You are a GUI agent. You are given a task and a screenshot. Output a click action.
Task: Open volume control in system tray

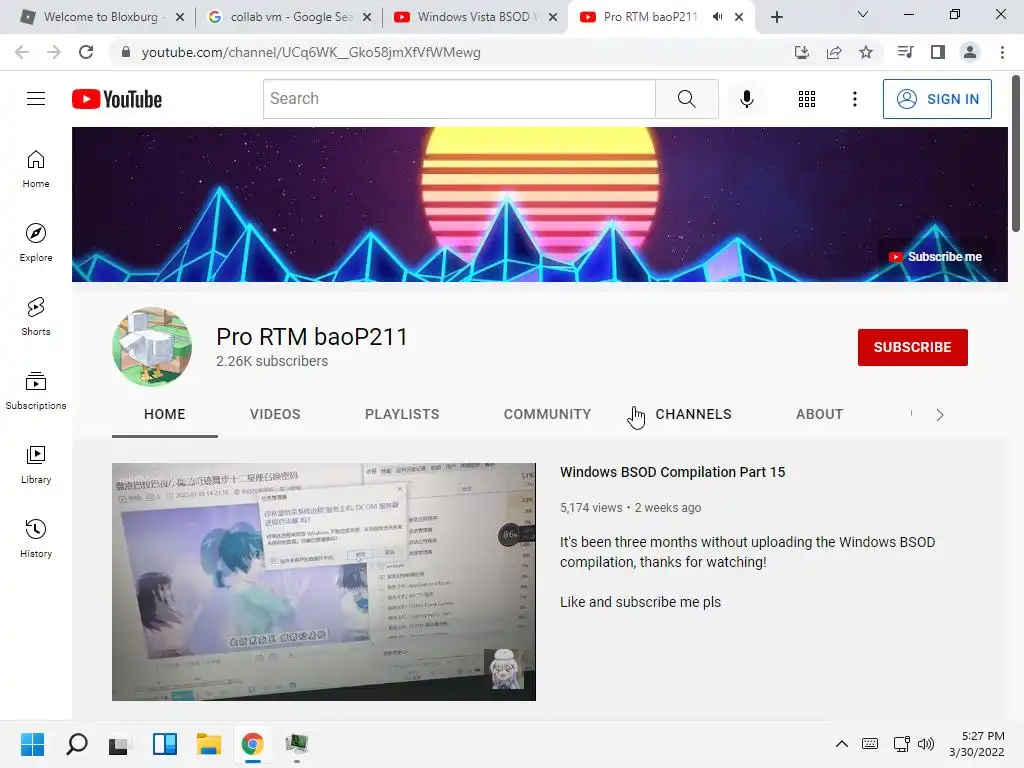tap(926, 744)
